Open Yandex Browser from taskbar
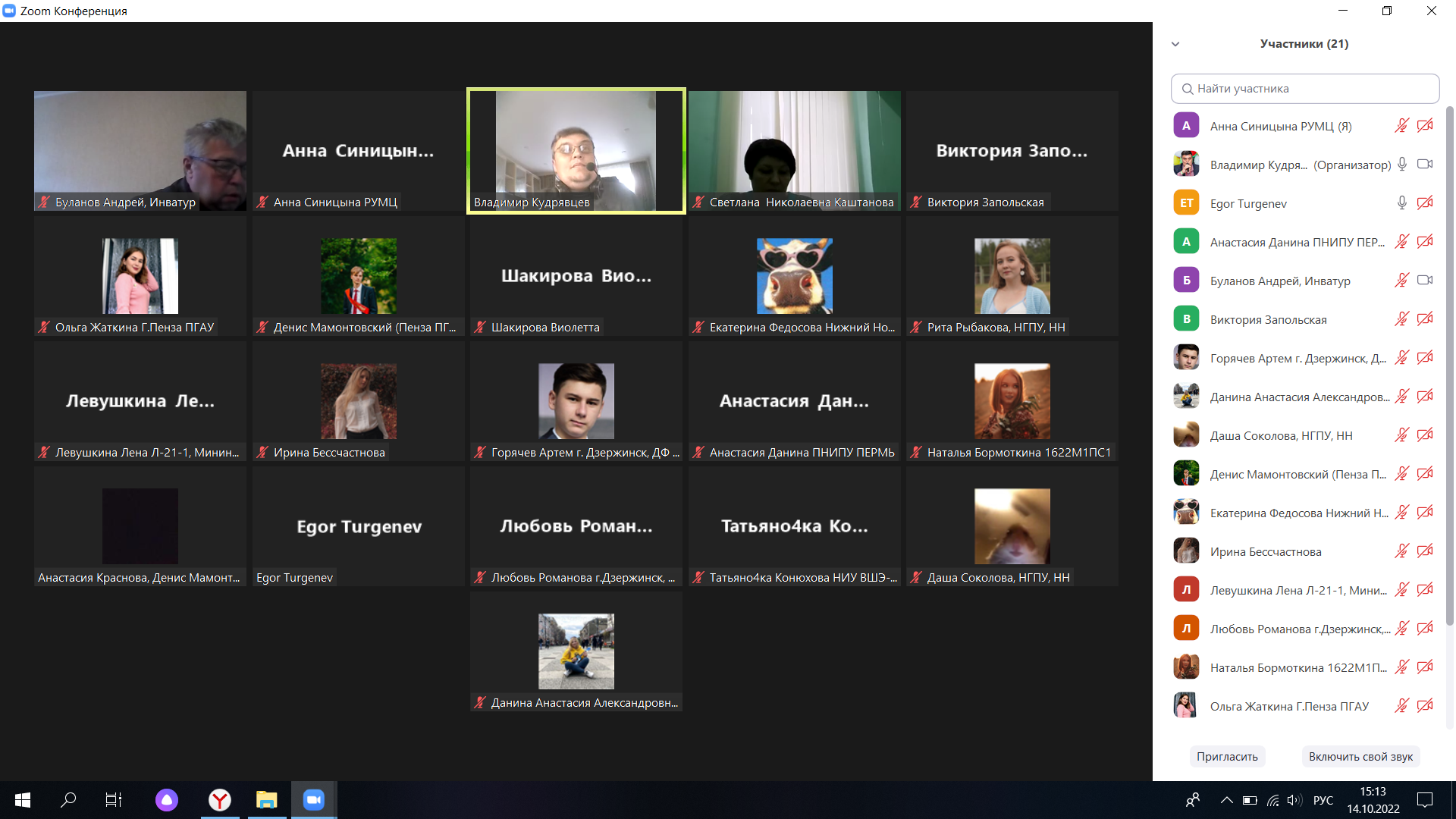Image resolution: width=1456 pixels, height=819 pixels. [x=220, y=799]
